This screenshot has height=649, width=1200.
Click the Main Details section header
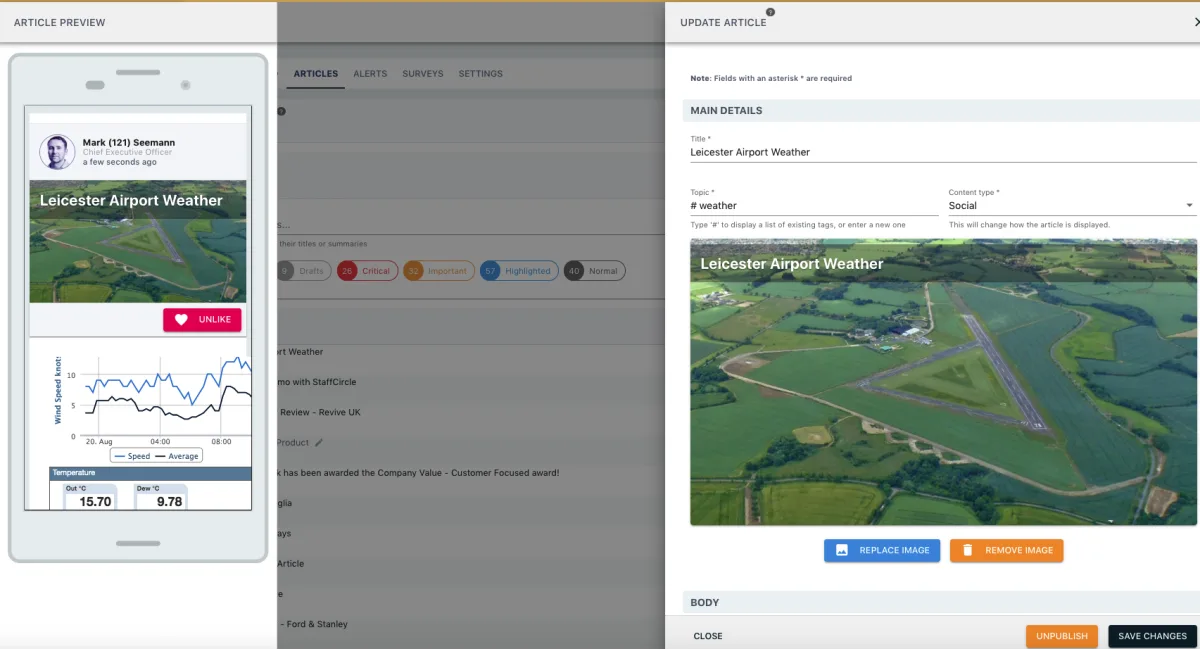click(x=943, y=110)
